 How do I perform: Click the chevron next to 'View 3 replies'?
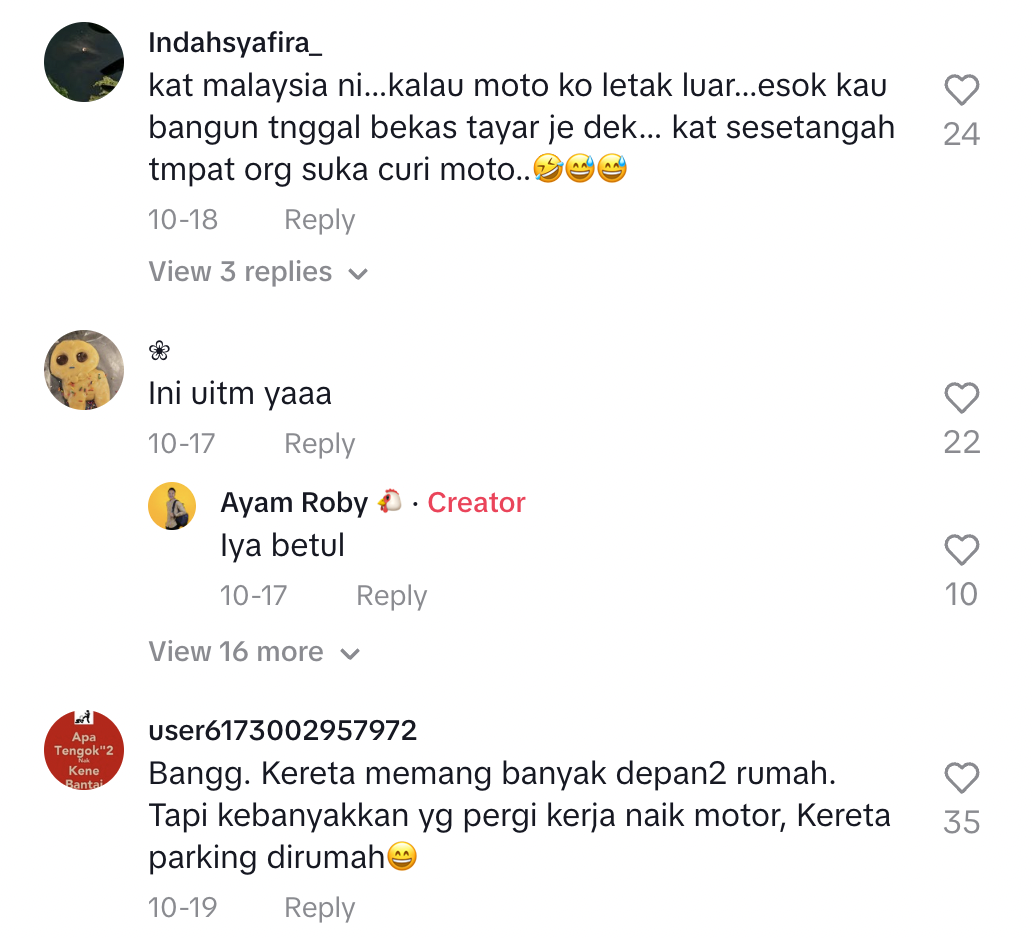coord(358,274)
